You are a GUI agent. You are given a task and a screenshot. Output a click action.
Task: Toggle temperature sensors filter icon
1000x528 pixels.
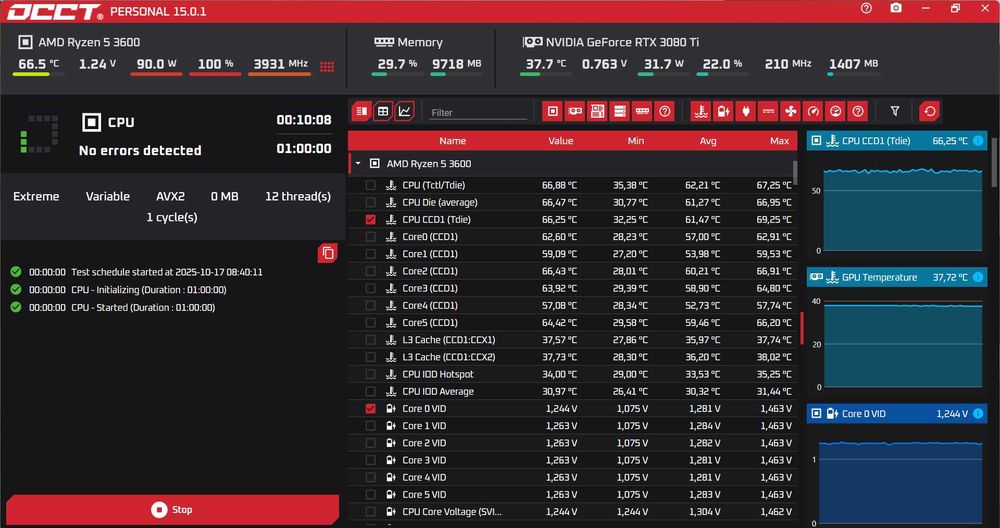click(x=701, y=112)
